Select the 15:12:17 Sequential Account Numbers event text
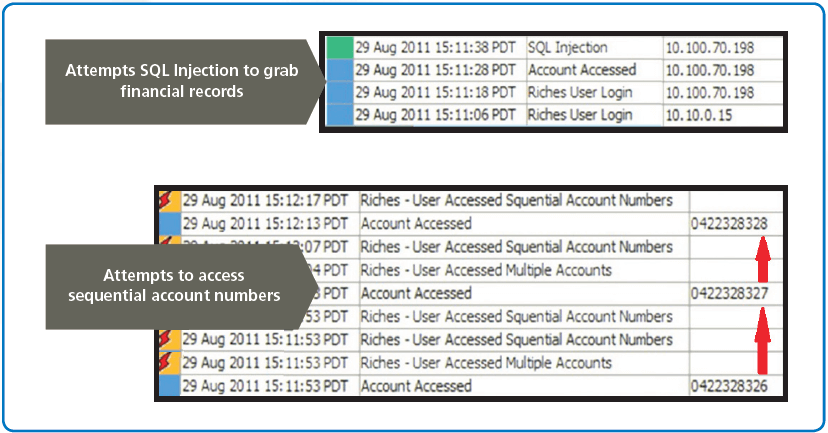Viewport: 828px width, 433px height. tap(516, 201)
